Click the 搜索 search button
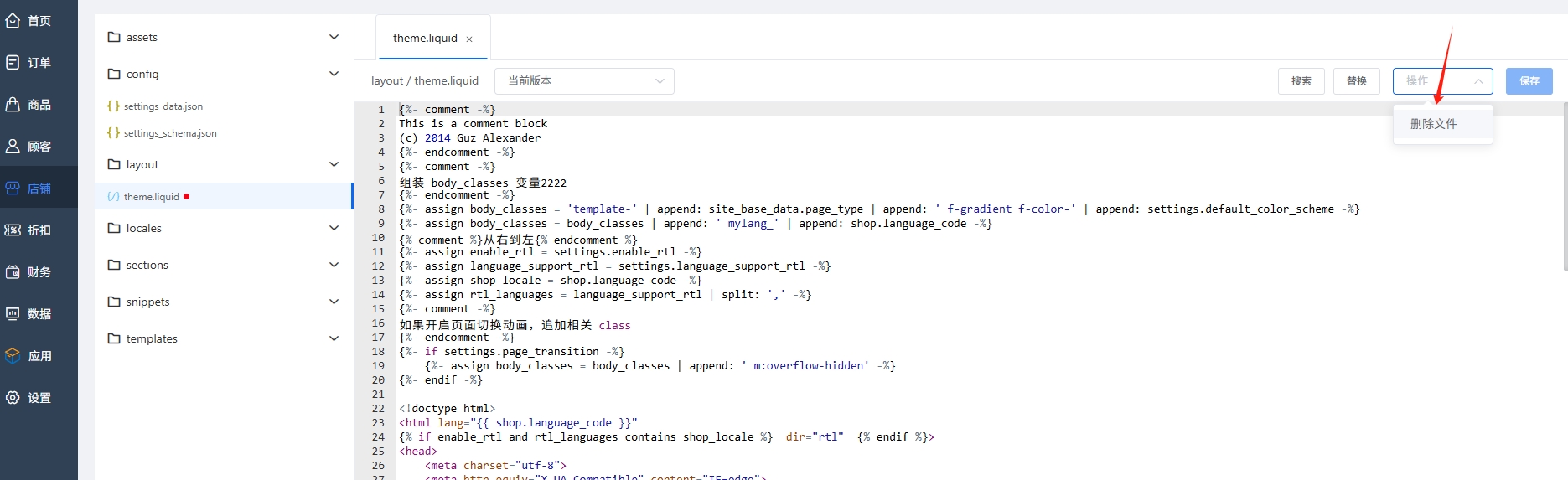Image resolution: width=1568 pixels, height=480 pixels. (x=1301, y=81)
